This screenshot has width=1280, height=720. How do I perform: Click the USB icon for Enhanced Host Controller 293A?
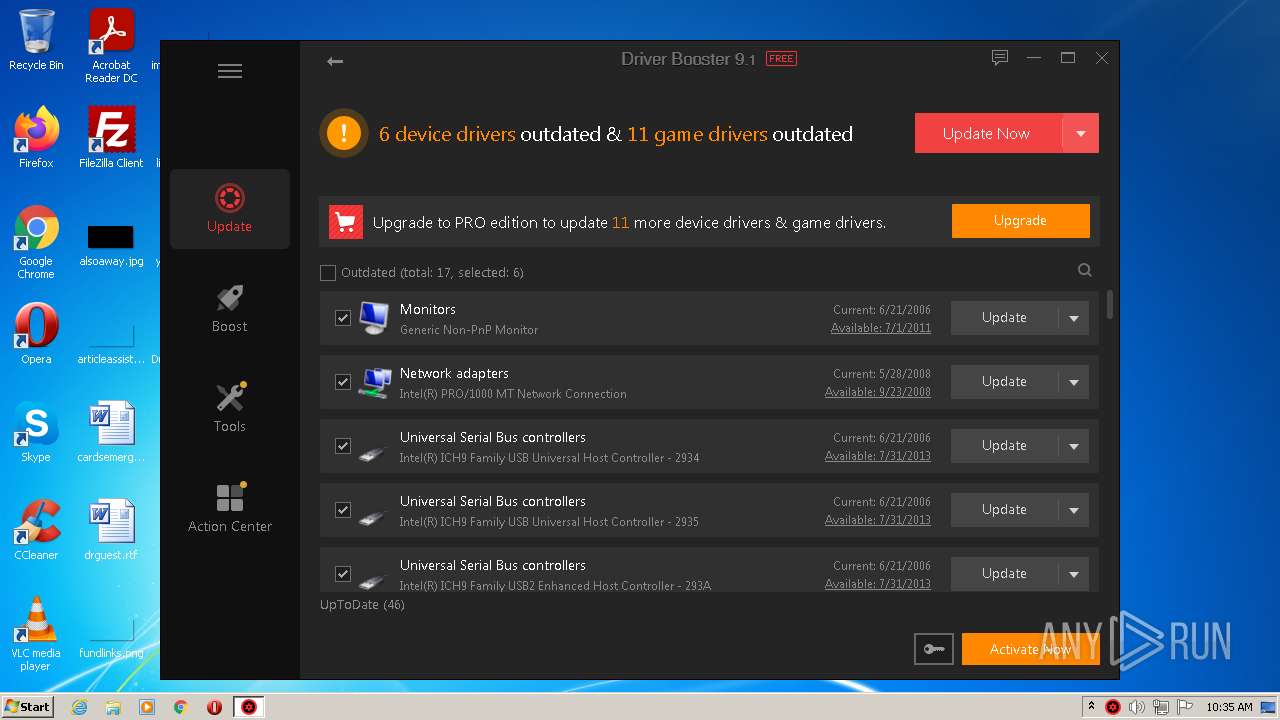click(x=373, y=580)
